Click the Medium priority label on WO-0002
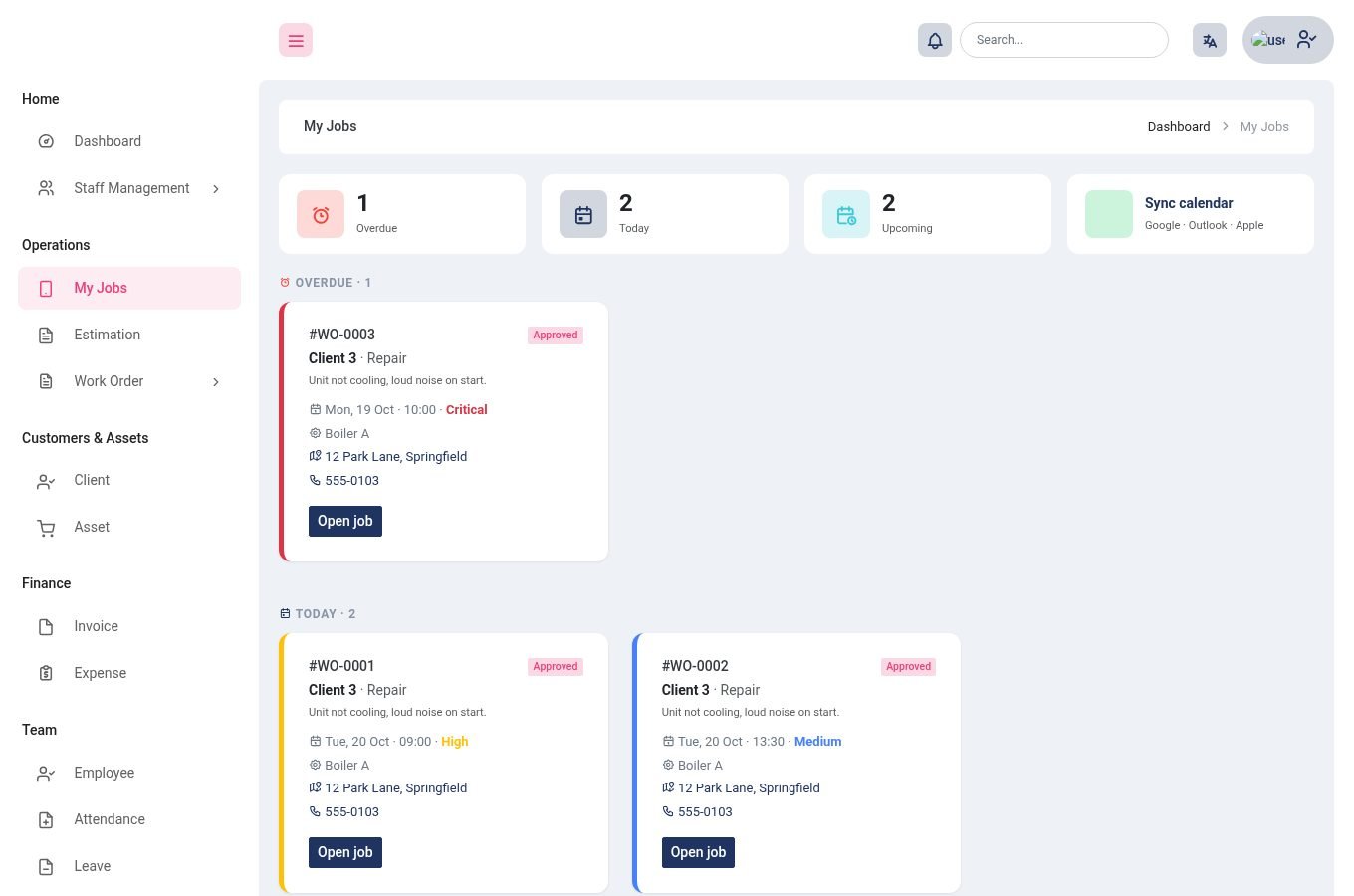The width and height of the screenshot is (1354, 896). [x=818, y=741]
